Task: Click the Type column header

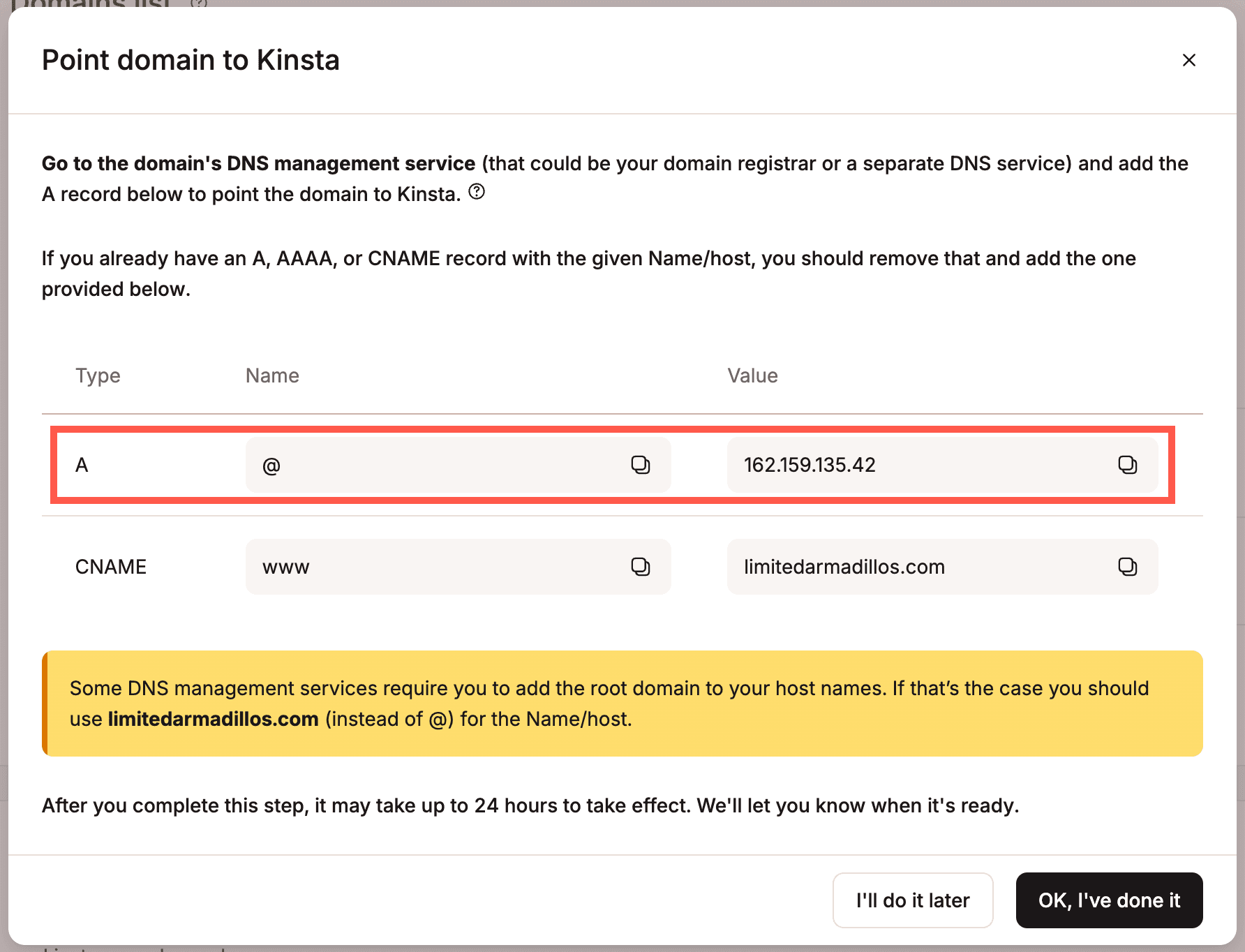Action: (98, 375)
